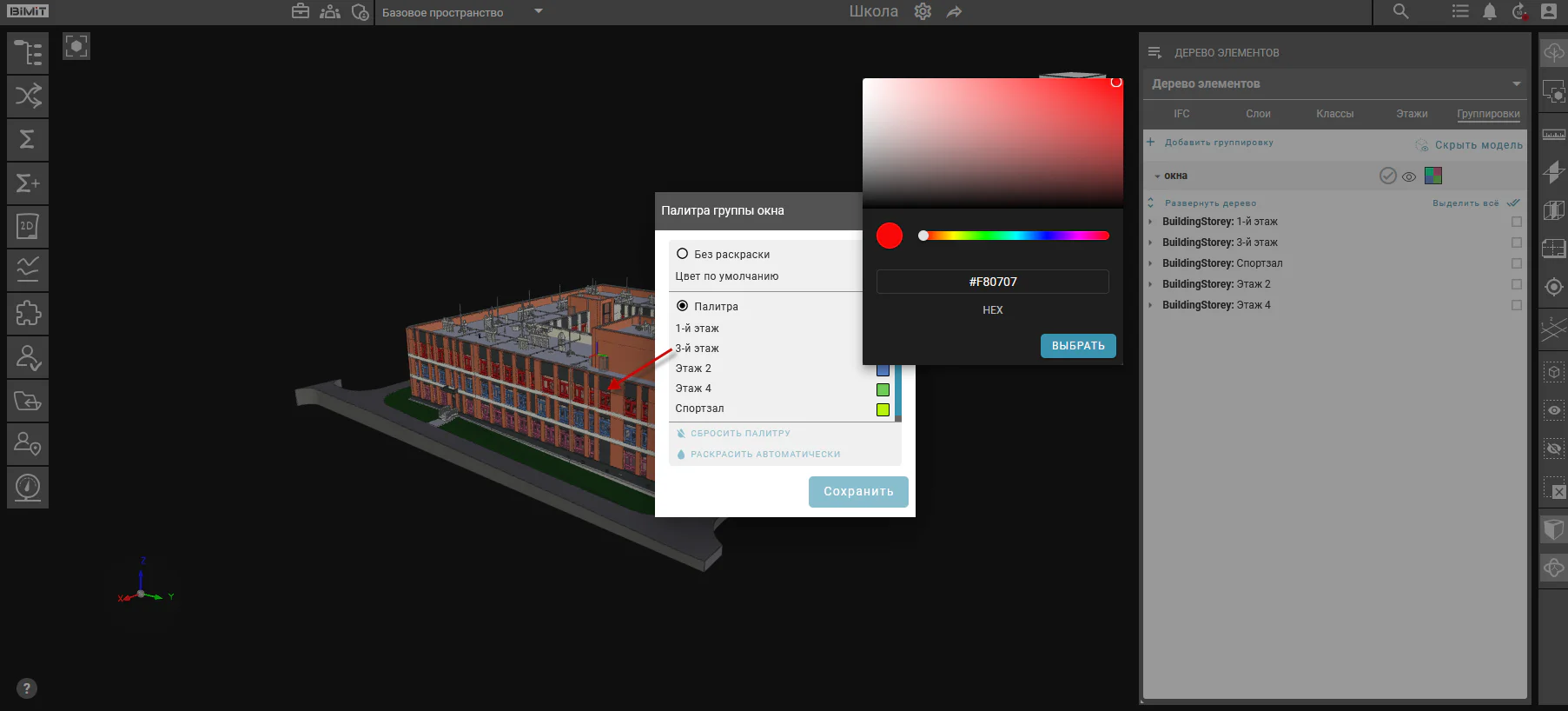The image size is (1568, 711).
Task: Toggle eye visibility for окна group
Action: (1409, 176)
